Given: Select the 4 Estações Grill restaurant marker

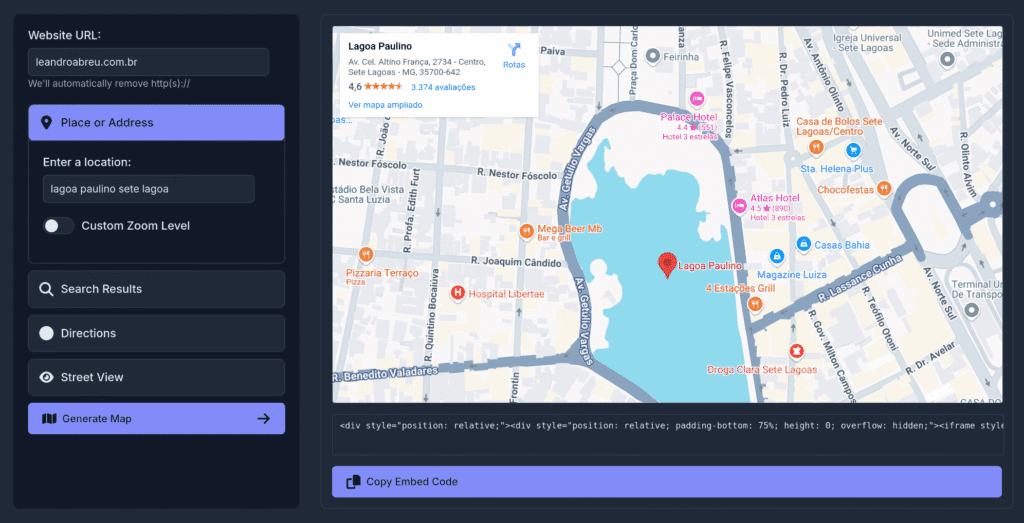Looking at the screenshot, I should [x=755, y=304].
